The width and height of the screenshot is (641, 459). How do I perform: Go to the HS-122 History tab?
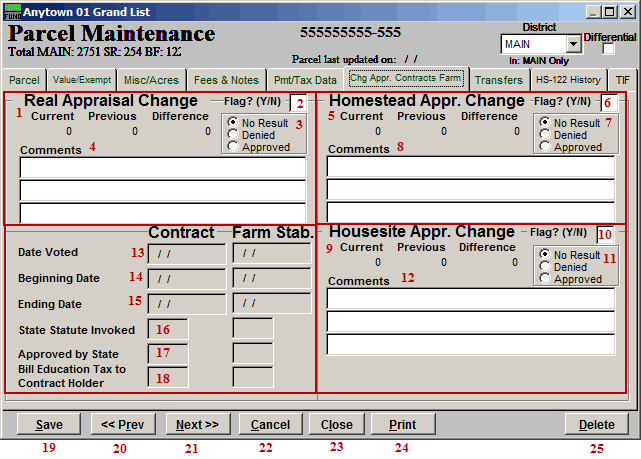(567, 80)
